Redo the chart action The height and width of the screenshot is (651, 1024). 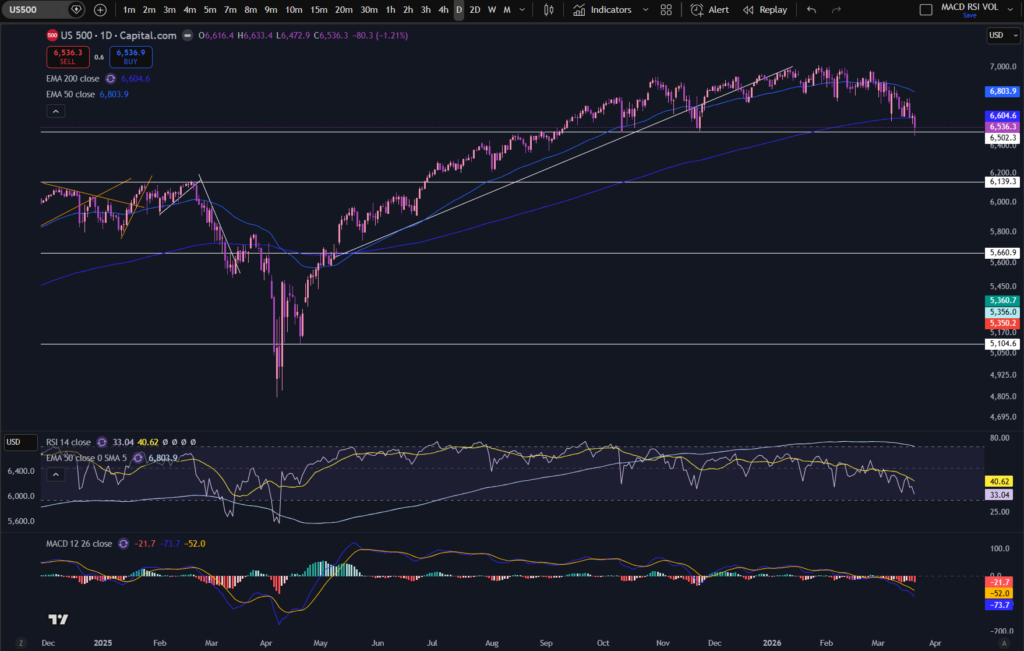836,10
